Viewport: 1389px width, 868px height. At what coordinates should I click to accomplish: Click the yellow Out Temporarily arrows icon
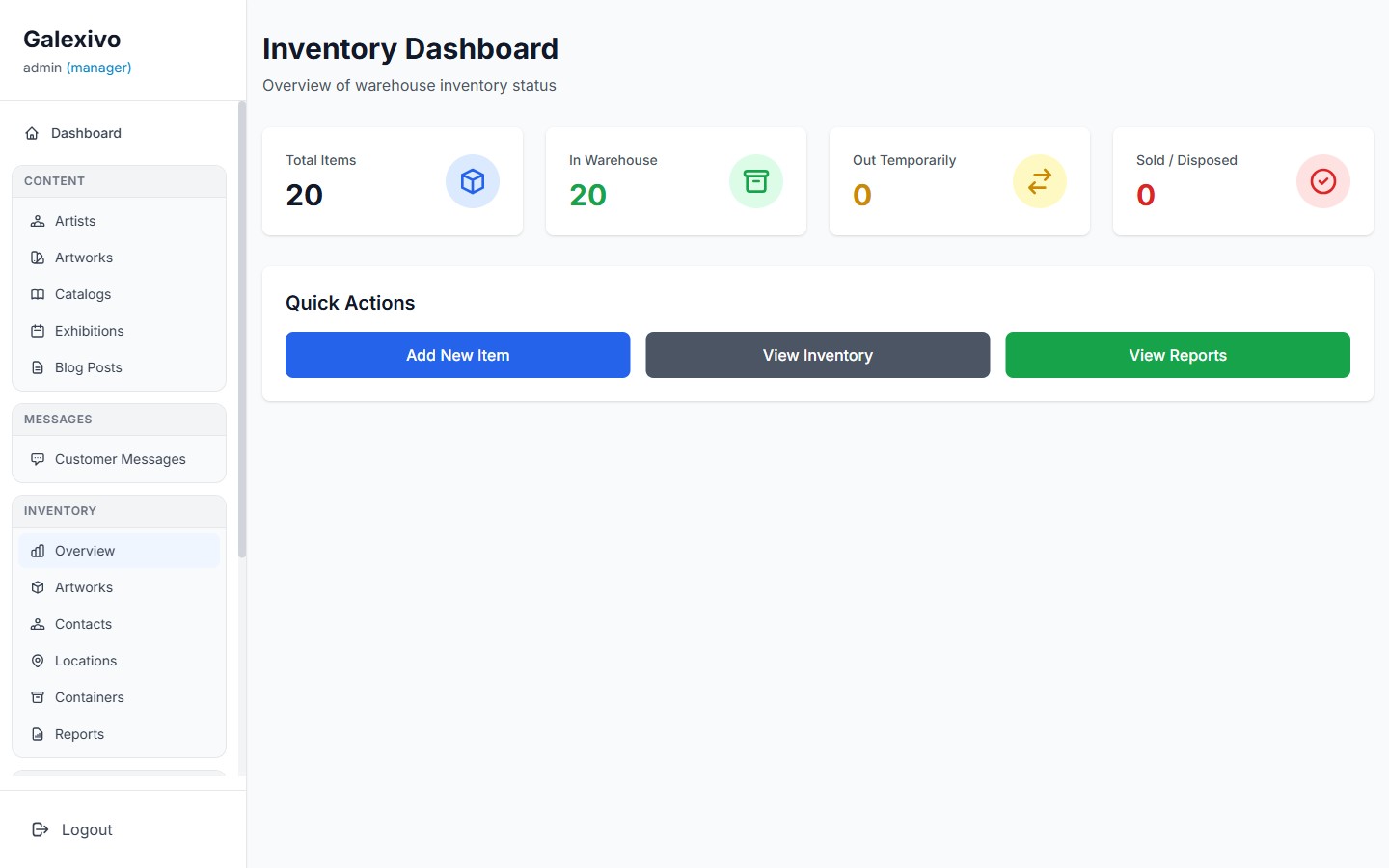point(1039,181)
